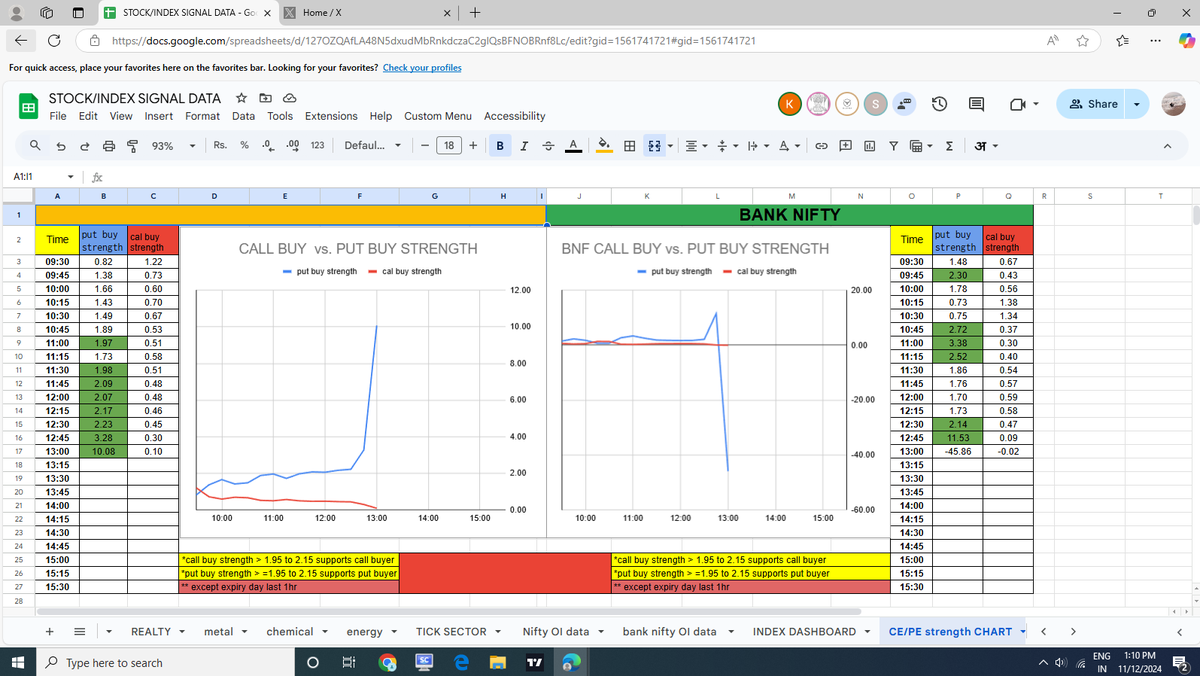Open the Data menu
Image resolution: width=1200 pixels, height=676 pixels.
(x=243, y=116)
